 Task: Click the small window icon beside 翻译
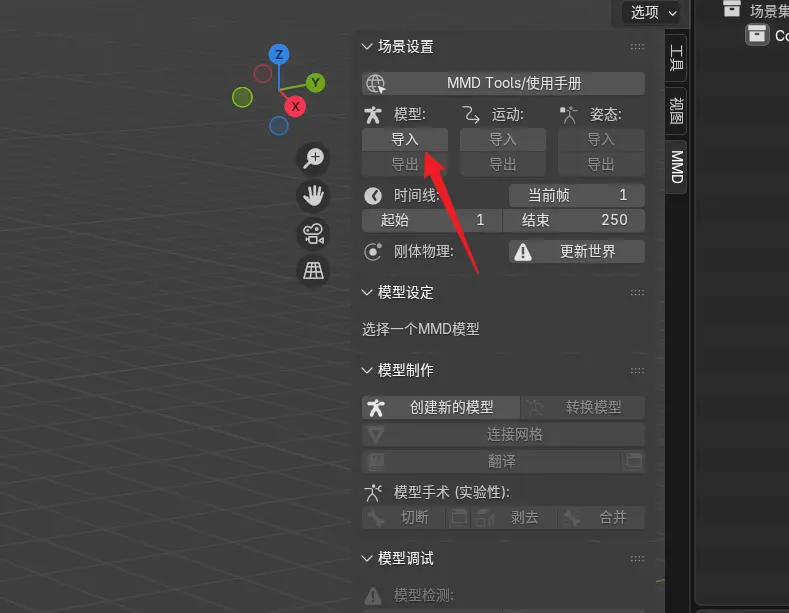pos(634,462)
